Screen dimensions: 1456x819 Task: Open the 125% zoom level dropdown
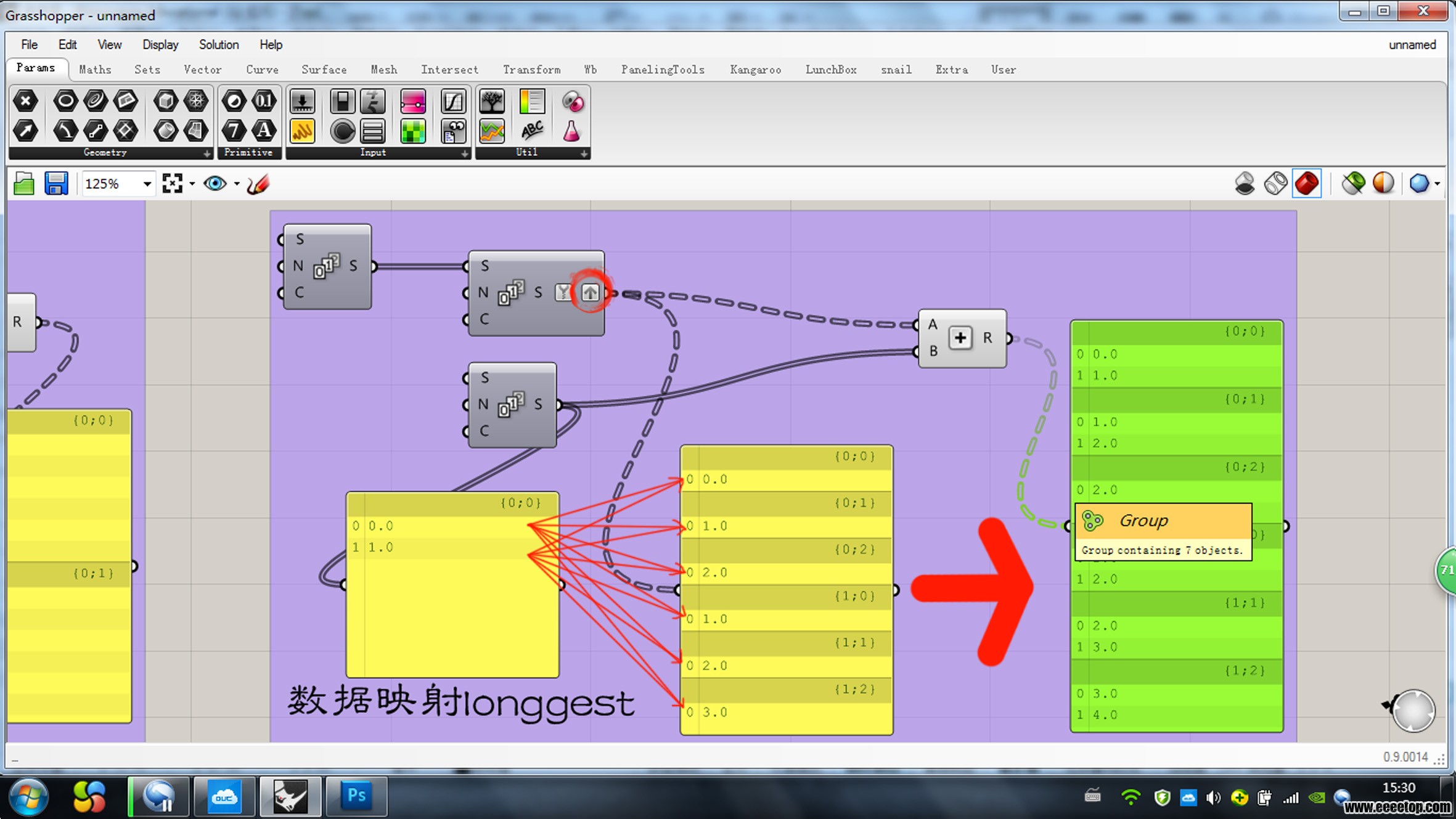coord(147,184)
